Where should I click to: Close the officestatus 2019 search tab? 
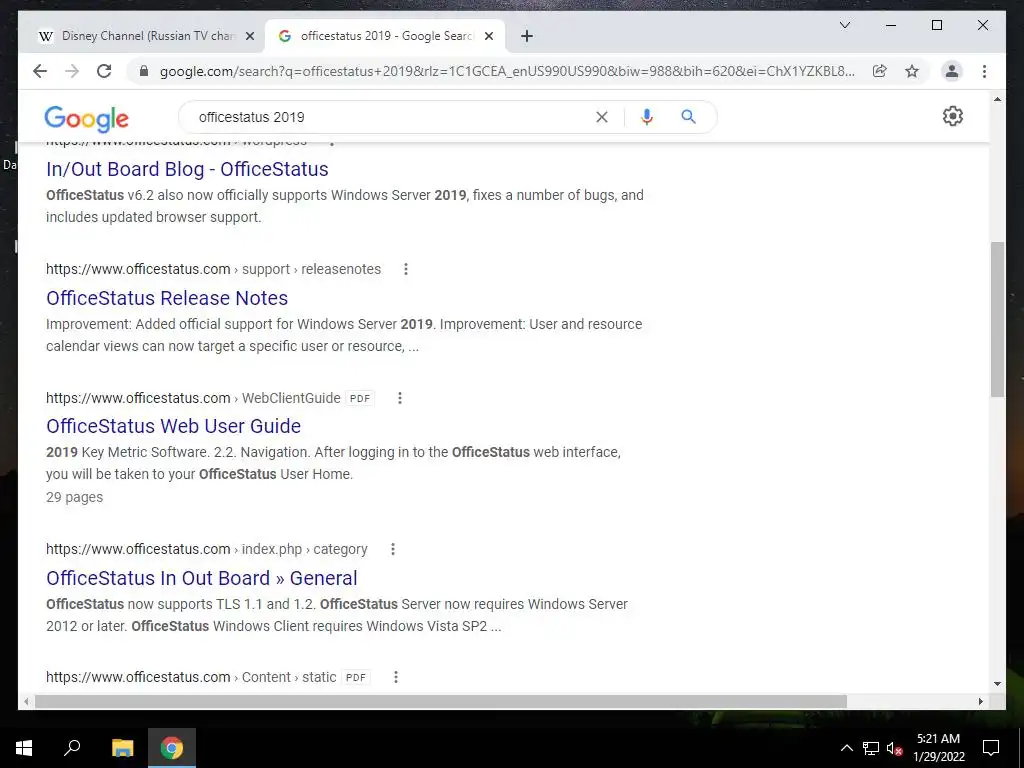pos(488,36)
